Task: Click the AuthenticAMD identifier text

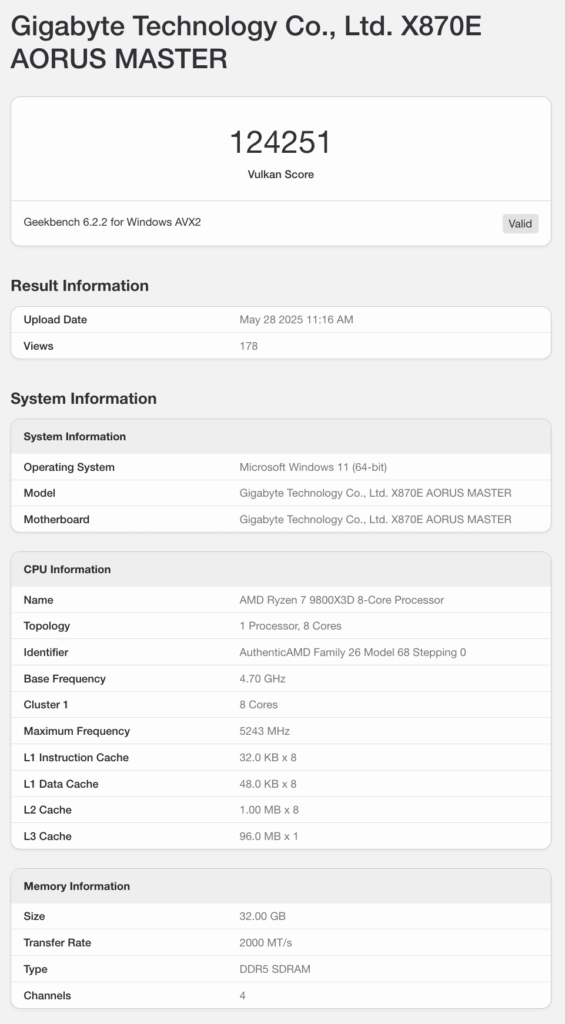Action: point(353,652)
